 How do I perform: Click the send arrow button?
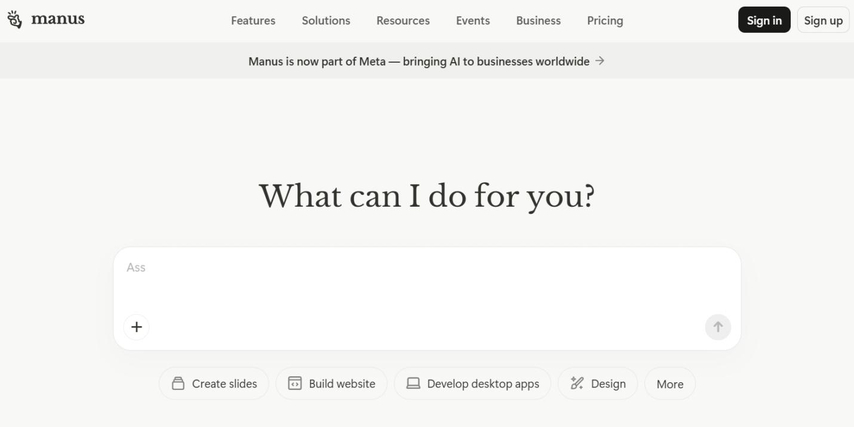click(x=718, y=327)
